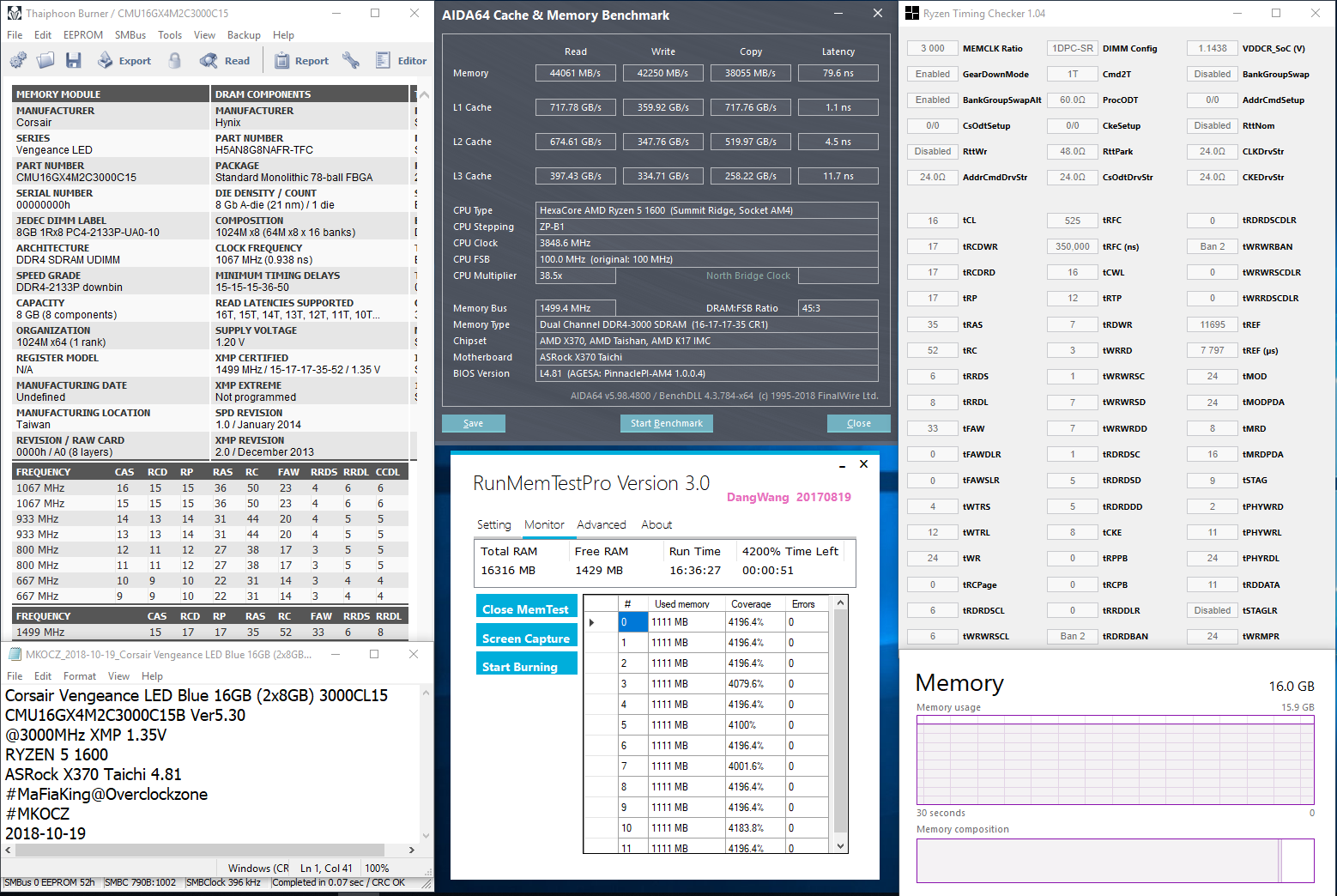Click the padlock icon in Thaiphoon Burner toolbar
The width and height of the screenshot is (1337, 896).
(x=175, y=60)
